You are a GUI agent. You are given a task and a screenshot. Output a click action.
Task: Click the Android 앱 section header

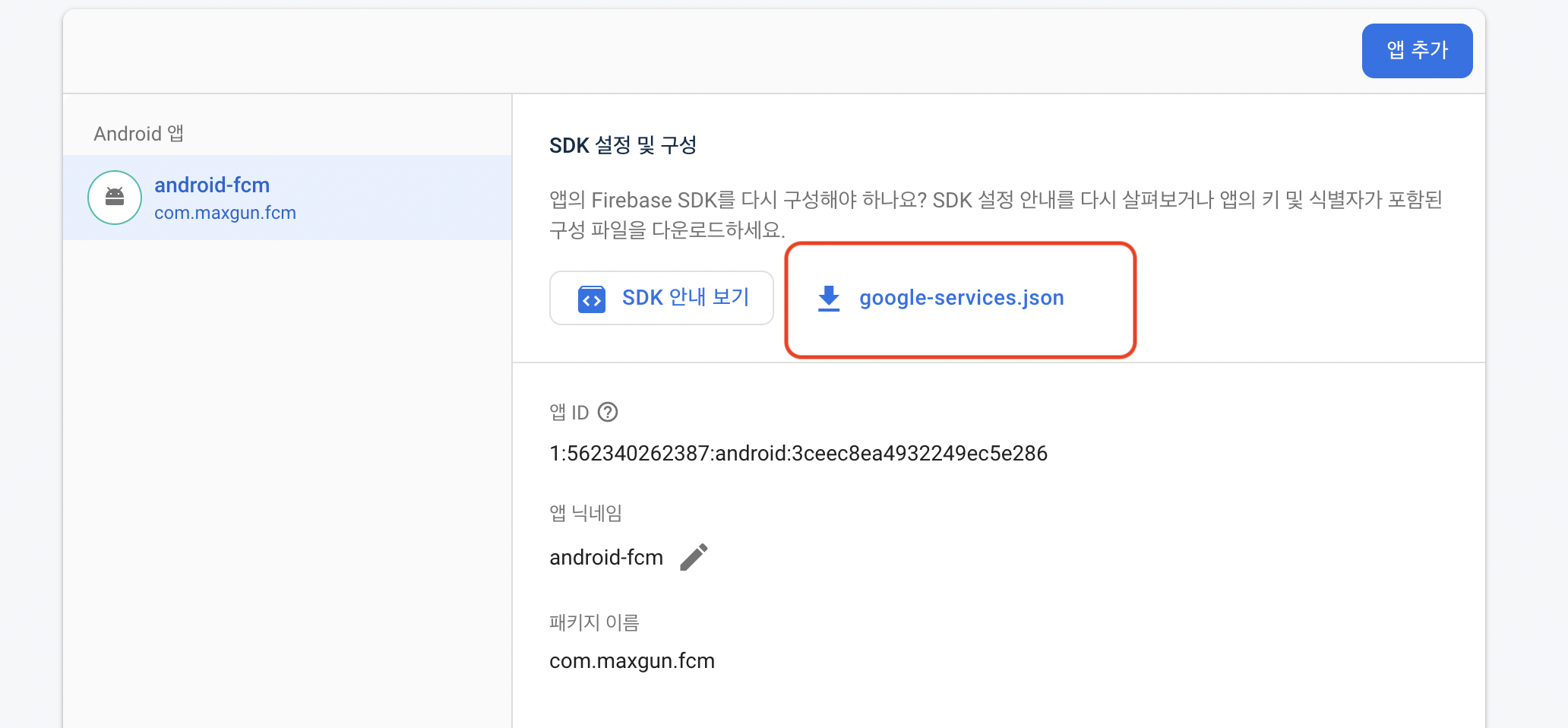click(138, 134)
